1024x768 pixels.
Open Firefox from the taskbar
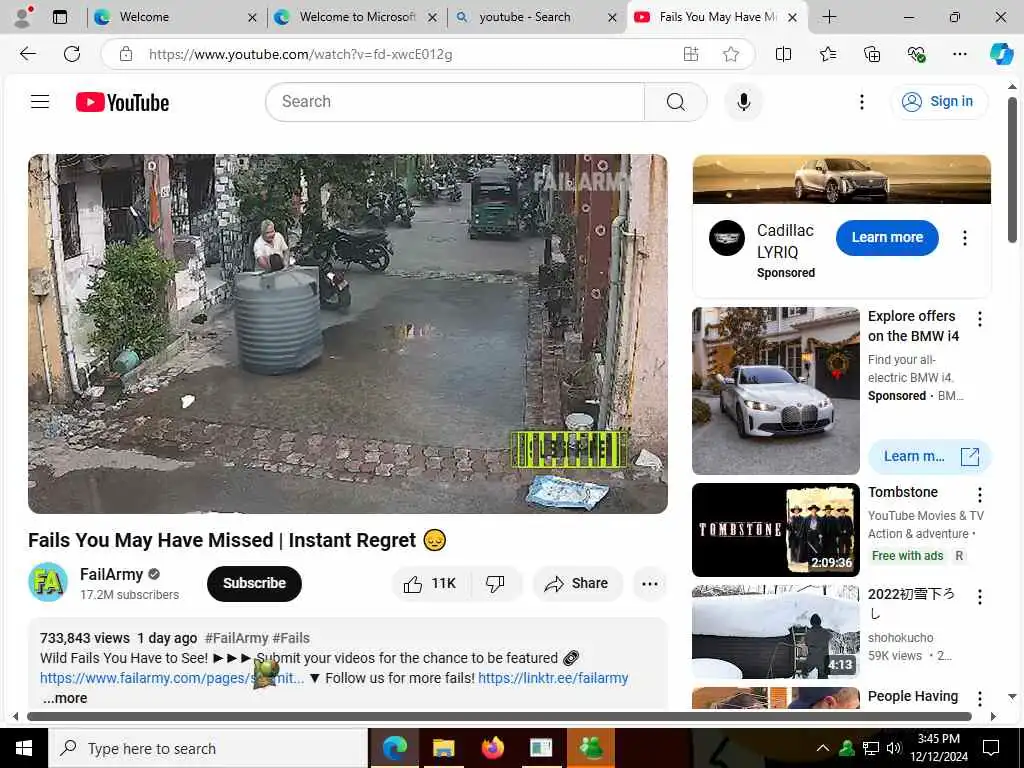point(492,748)
